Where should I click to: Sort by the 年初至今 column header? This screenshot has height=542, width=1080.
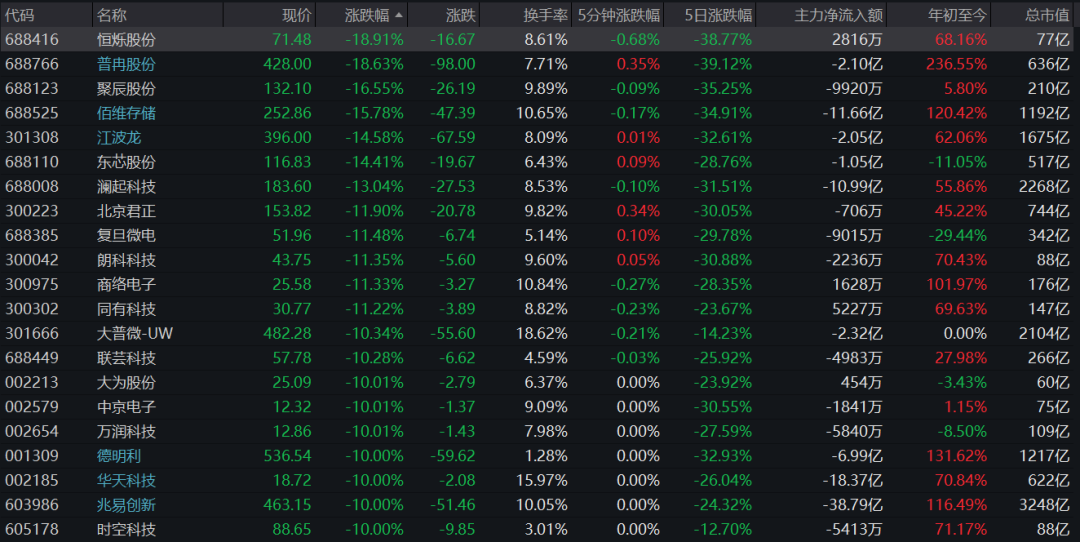957,15
